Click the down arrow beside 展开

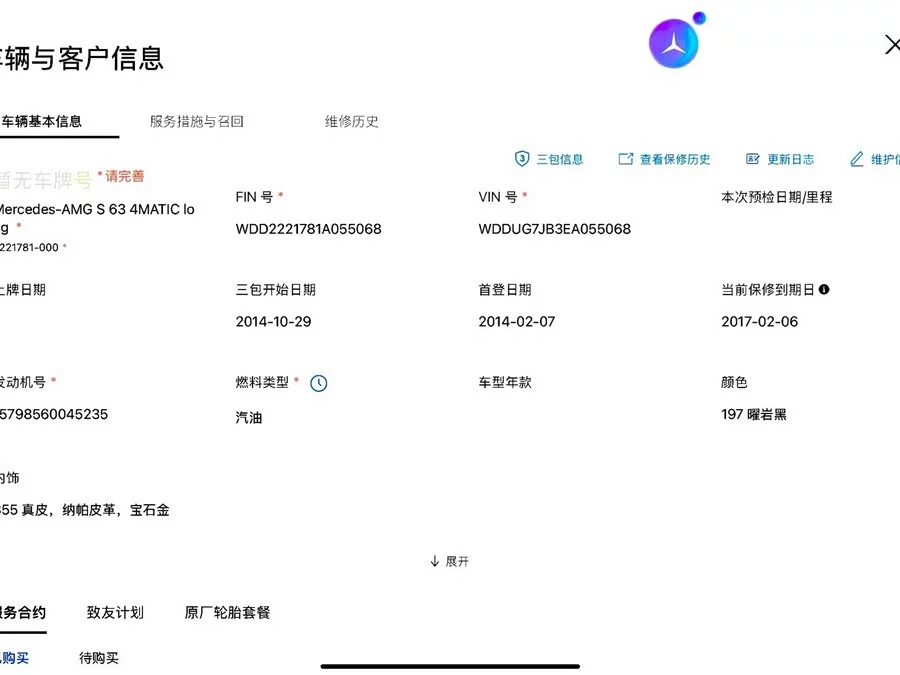[435, 561]
